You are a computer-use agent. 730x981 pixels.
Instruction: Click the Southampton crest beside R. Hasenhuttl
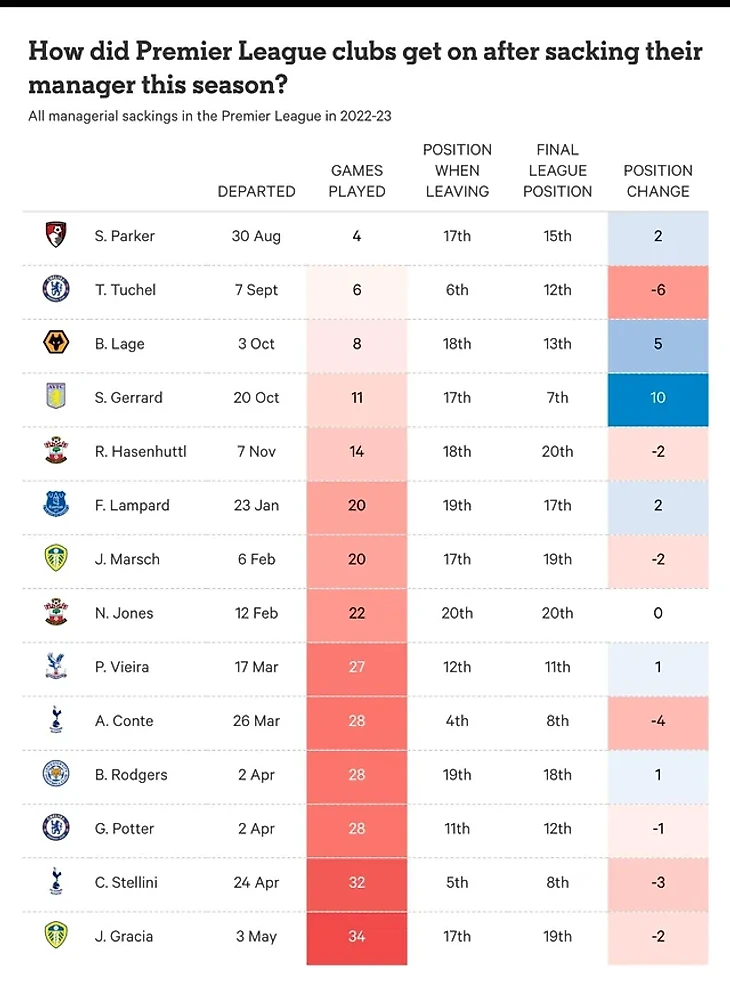click(x=56, y=450)
